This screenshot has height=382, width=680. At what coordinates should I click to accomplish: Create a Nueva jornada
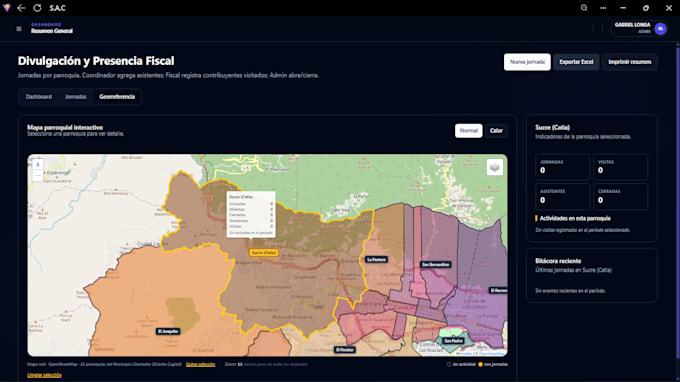click(x=527, y=62)
